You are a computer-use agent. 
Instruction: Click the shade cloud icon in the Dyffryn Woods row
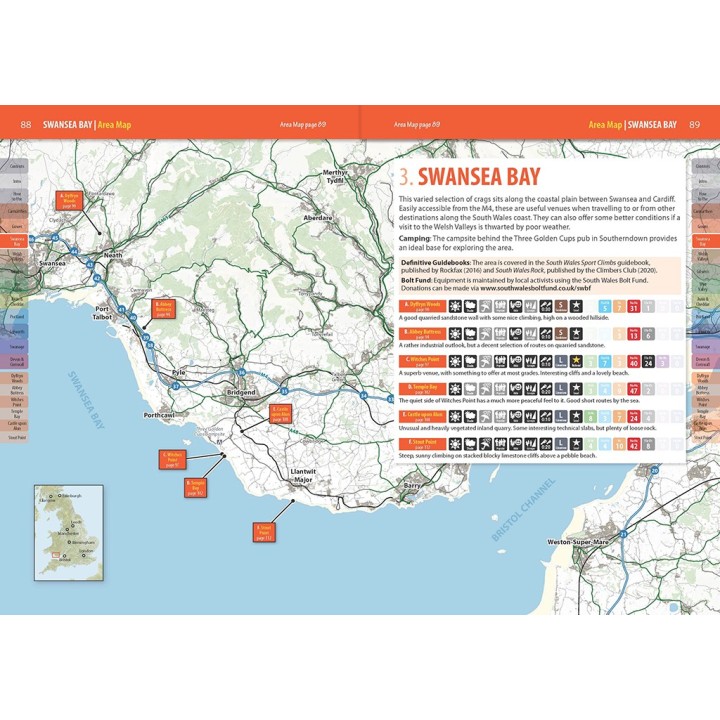tap(470, 306)
